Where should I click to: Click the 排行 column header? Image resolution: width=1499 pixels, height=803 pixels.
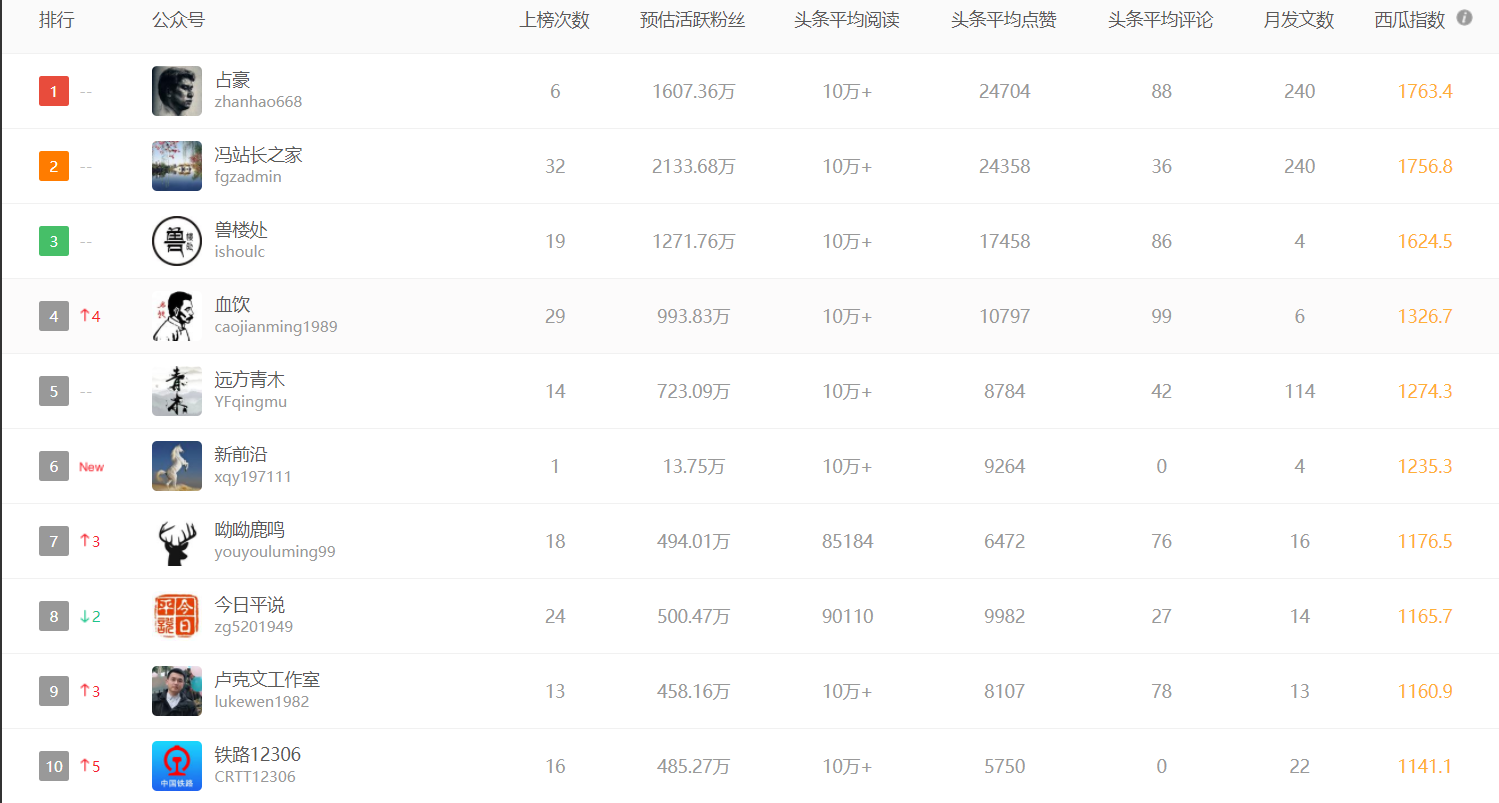[x=56, y=20]
